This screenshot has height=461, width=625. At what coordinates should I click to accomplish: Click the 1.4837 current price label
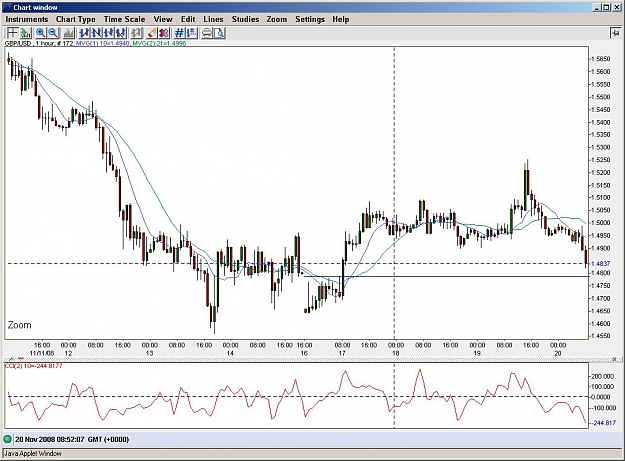[x=600, y=264]
